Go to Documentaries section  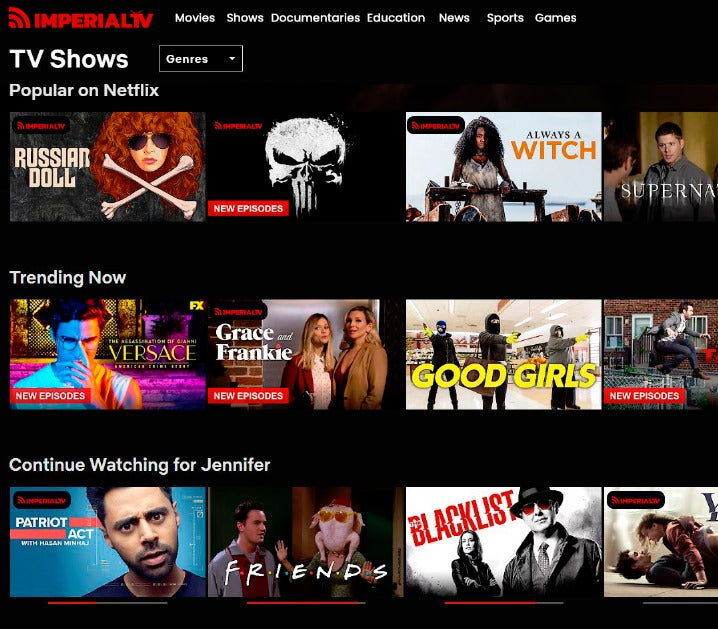click(315, 18)
